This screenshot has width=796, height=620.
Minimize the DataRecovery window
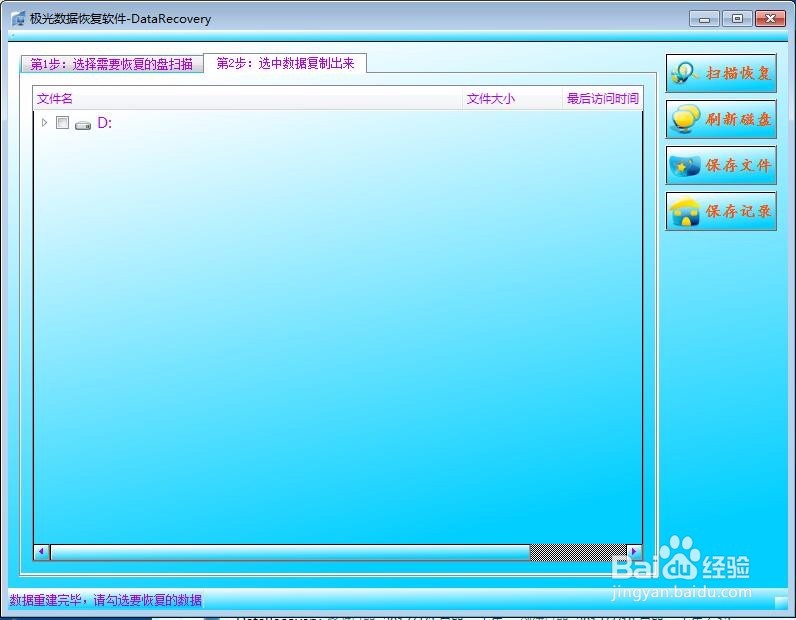point(704,19)
